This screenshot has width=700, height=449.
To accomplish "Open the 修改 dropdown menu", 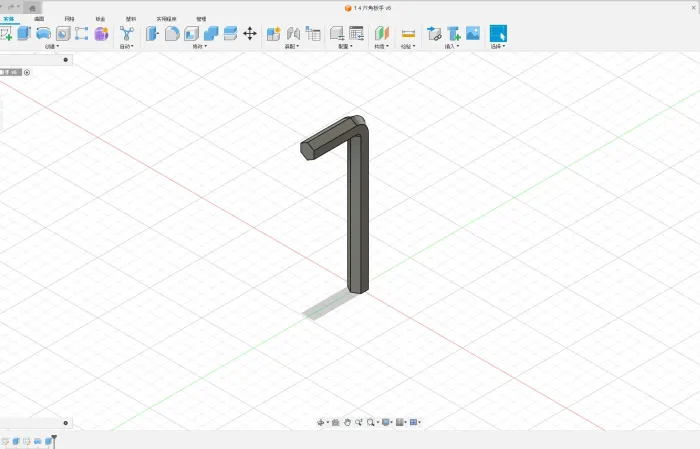I will (200, 46).
